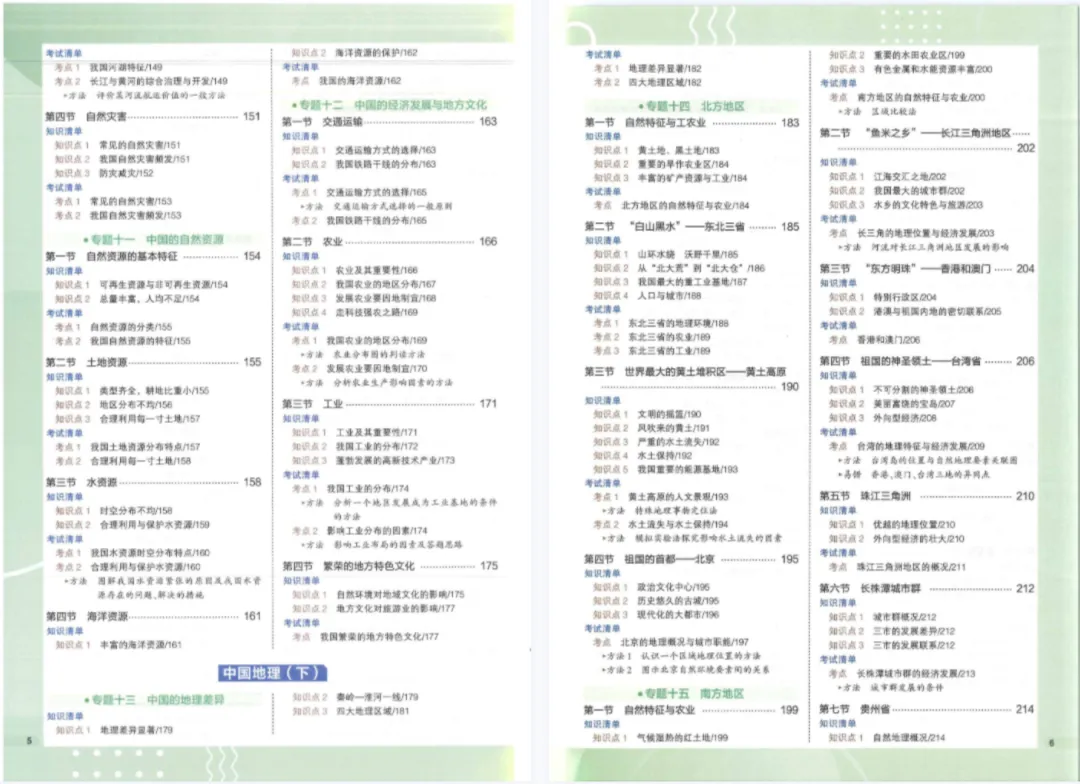Click entry 地方文化对旅游业的影响/177
This screenshot has width=1080, height=784.
(396, 608)
